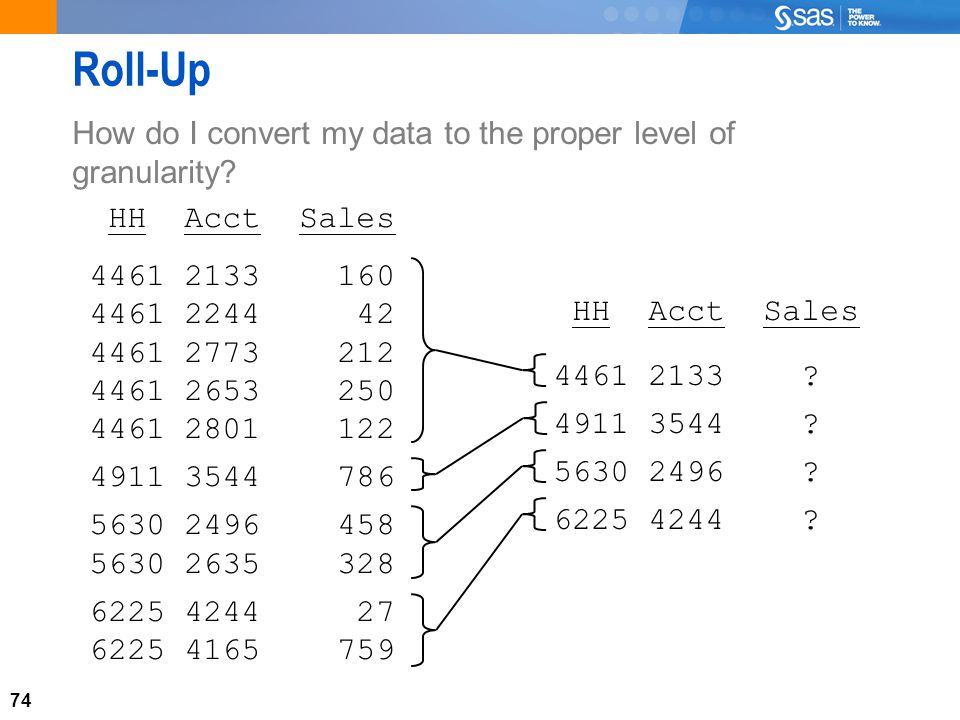Click the SAS logo in the header

pos(803,17)
